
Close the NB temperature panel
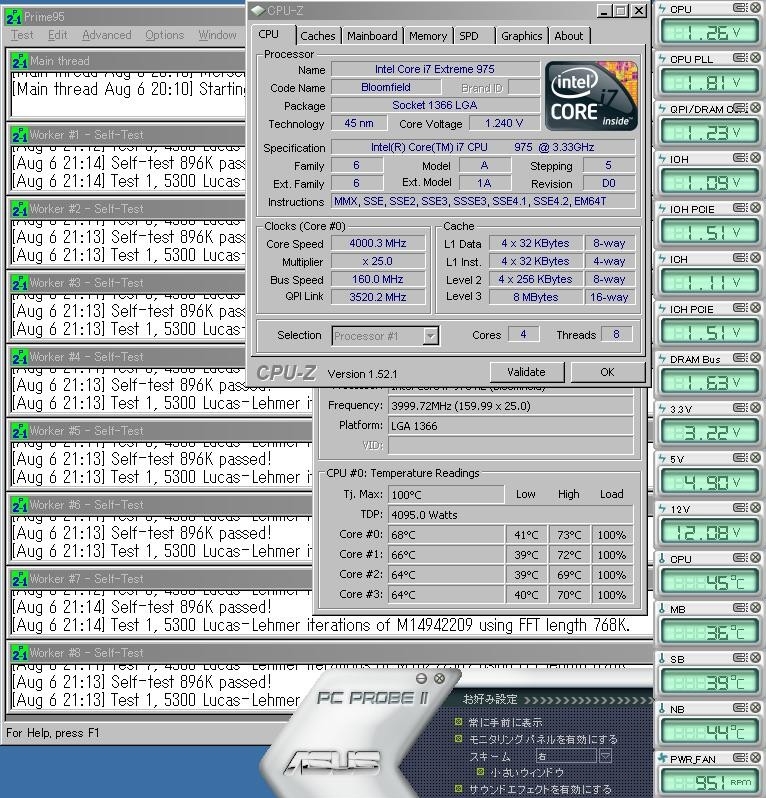[755, 708]
